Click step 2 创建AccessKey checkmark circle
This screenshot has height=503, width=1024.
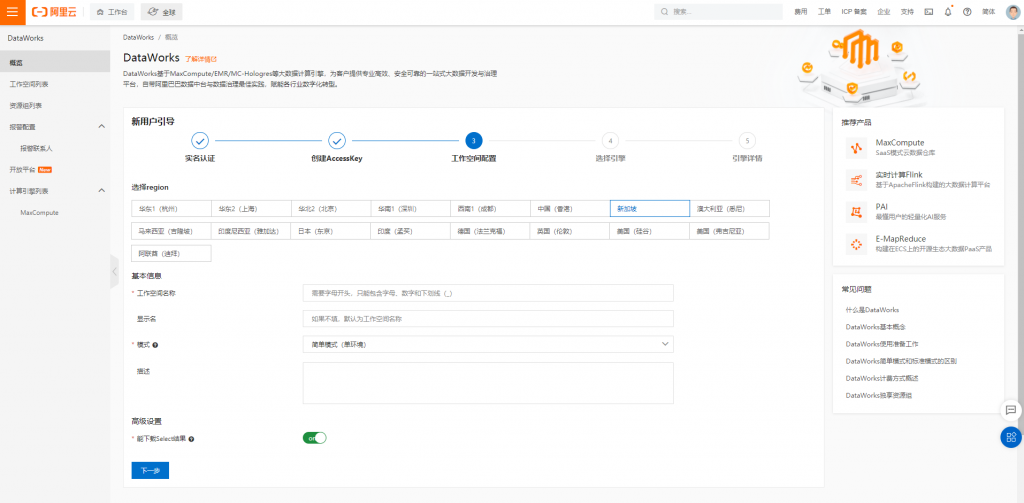pyautogui.click(x=337, y=140)
